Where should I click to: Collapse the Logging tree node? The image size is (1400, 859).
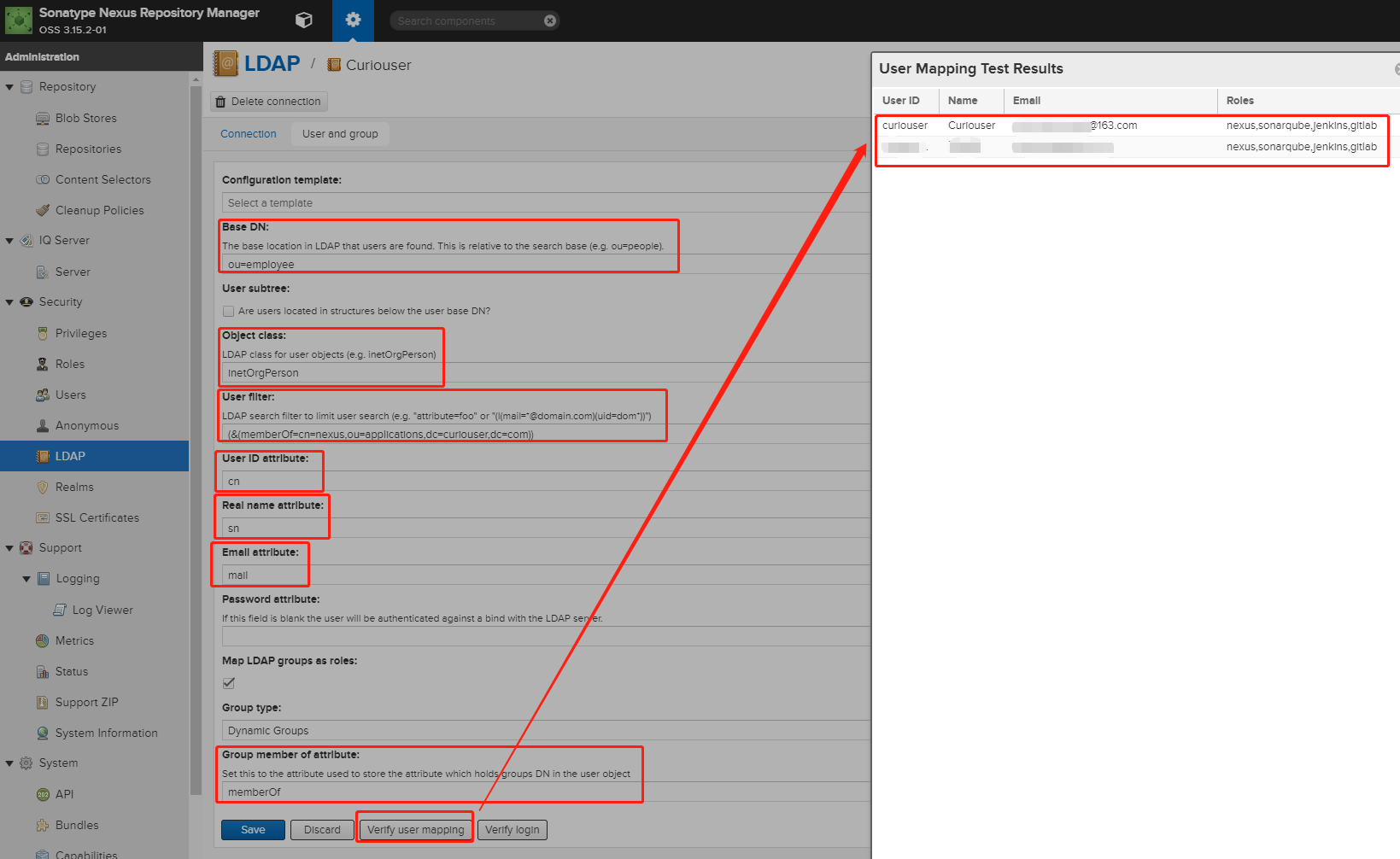[26, 579]
